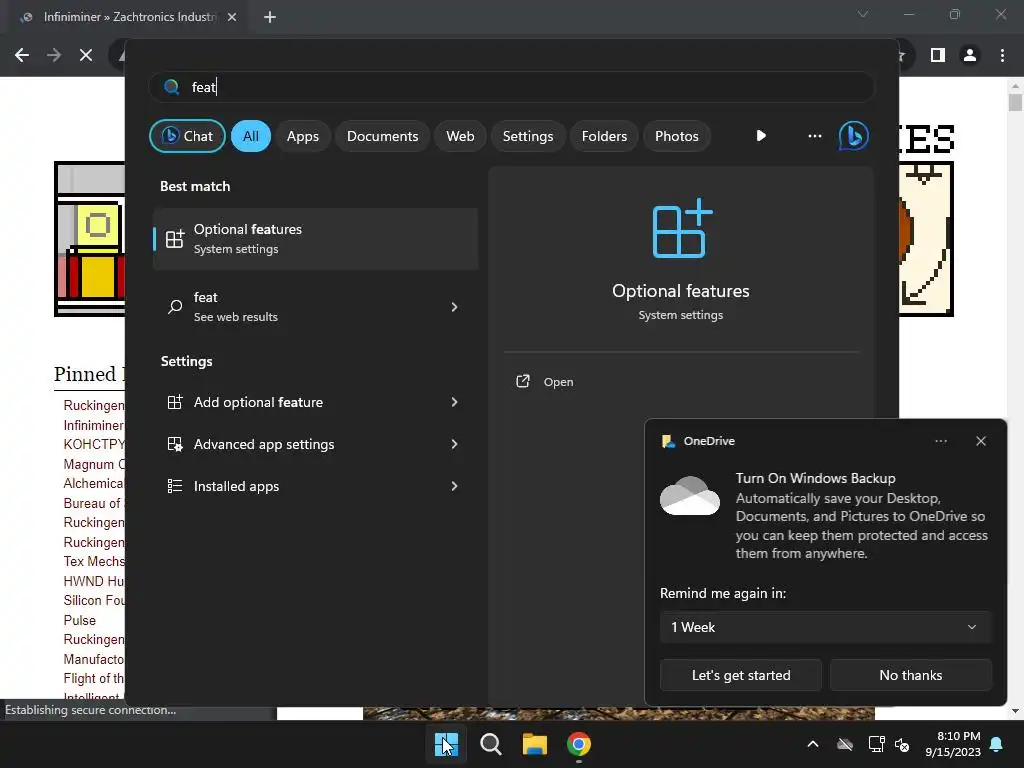Open a new Chrome tab
The height and width of the screenshot is (768, 1024).
point(270,17)
